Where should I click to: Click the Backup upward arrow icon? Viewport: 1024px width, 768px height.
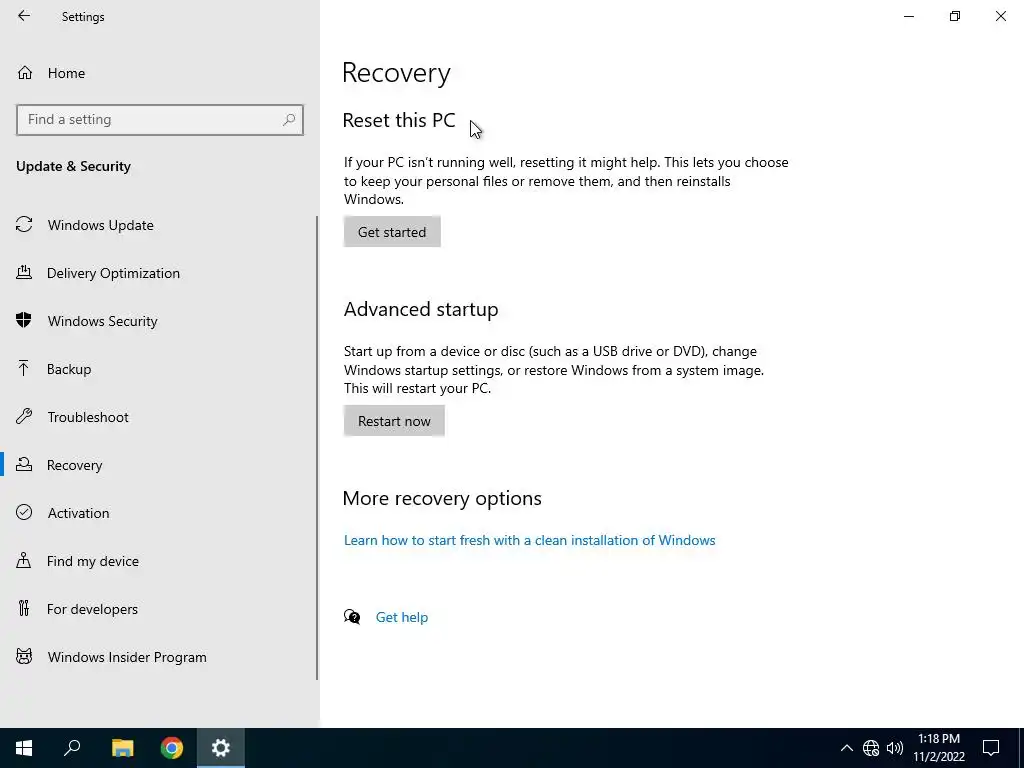tap(24, 368)
